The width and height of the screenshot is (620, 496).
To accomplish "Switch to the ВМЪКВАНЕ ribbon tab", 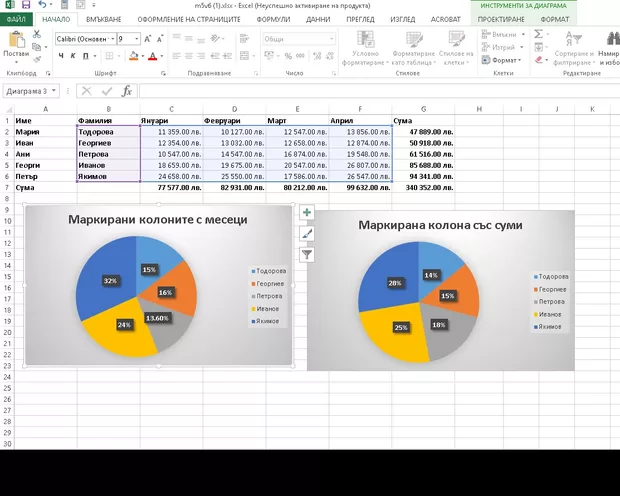I will [103, 19].
